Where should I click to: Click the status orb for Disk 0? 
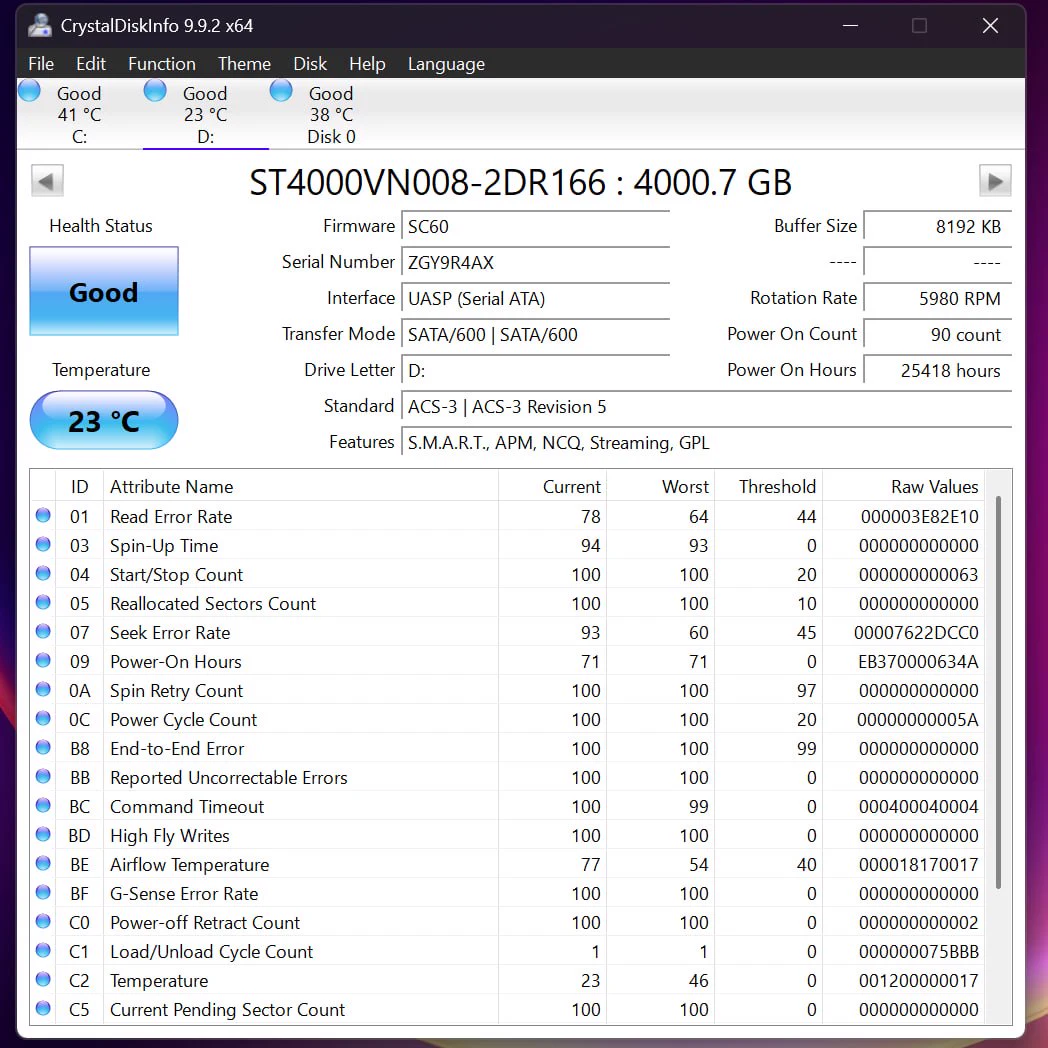coord(281,90)
